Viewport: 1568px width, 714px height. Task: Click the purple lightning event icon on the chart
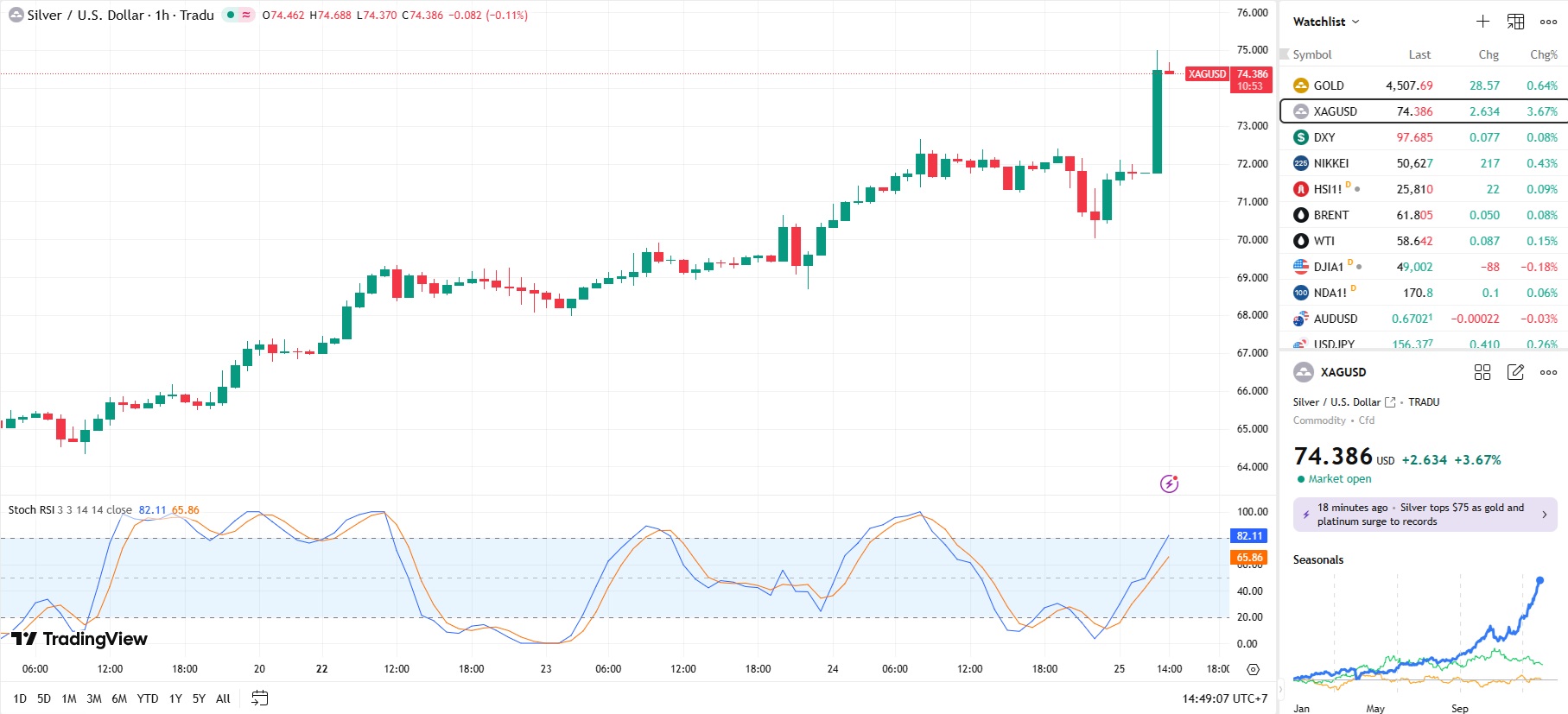[x=1169, y=483]
